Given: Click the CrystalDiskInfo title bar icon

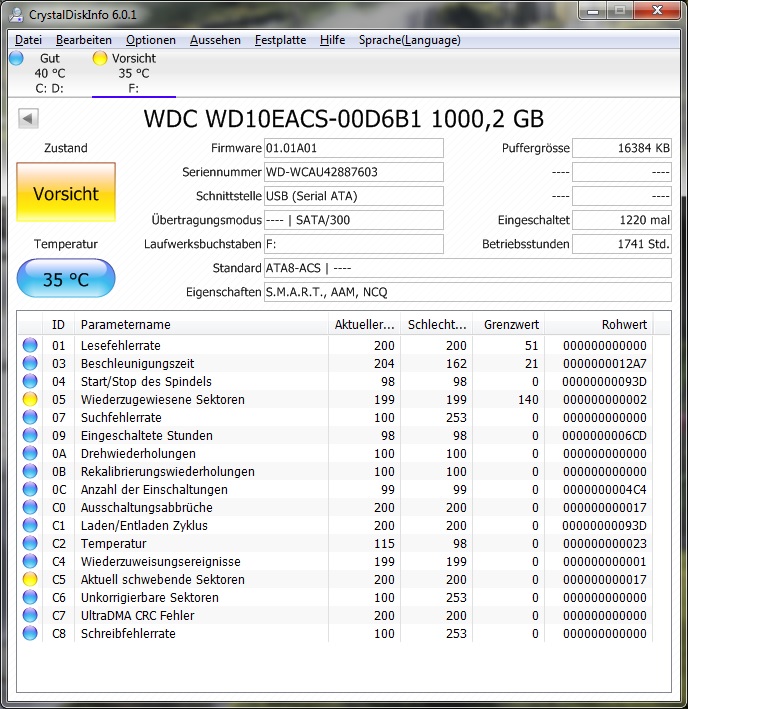Looking at the screenshot, I should pyautogui.click(x=16, y=14).
